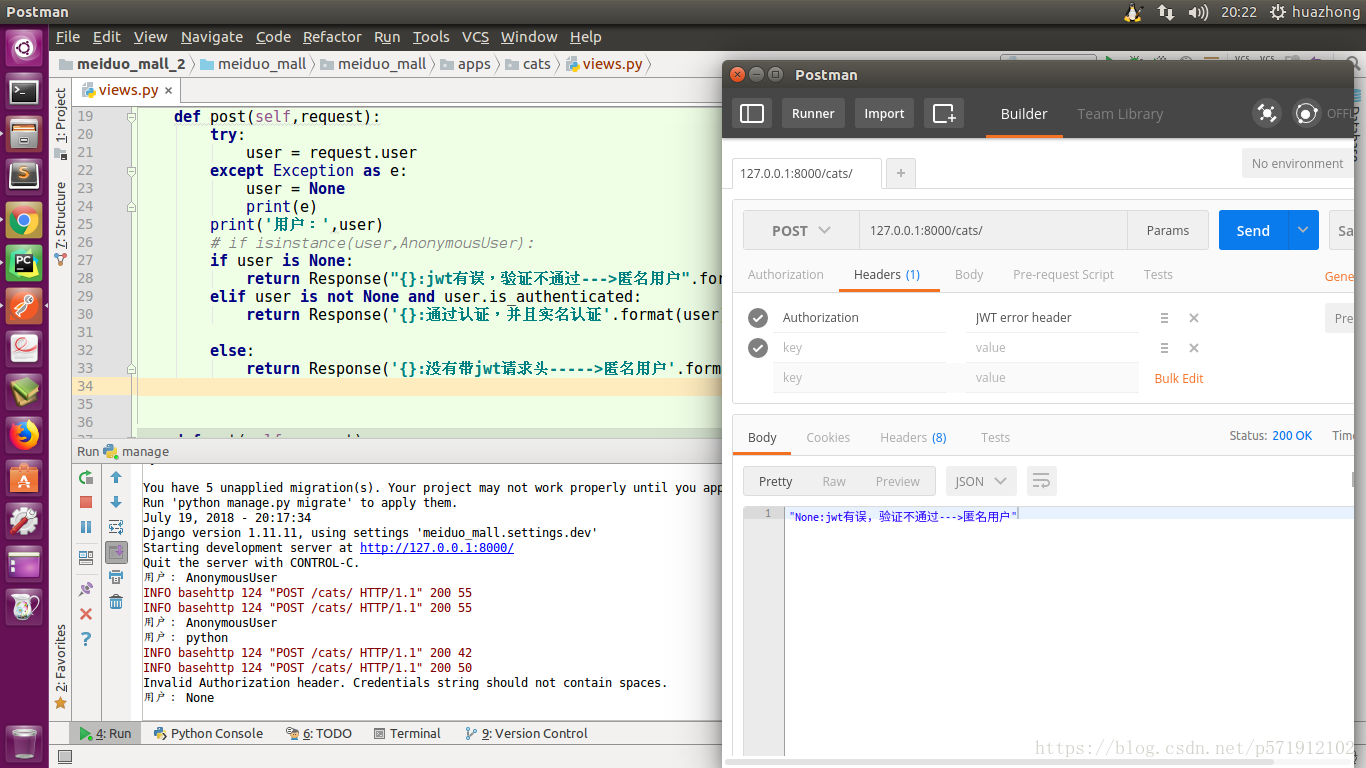Select the cats folder in breadcrumb
Screen dimensions: 1366x768
tap(528, 64)
